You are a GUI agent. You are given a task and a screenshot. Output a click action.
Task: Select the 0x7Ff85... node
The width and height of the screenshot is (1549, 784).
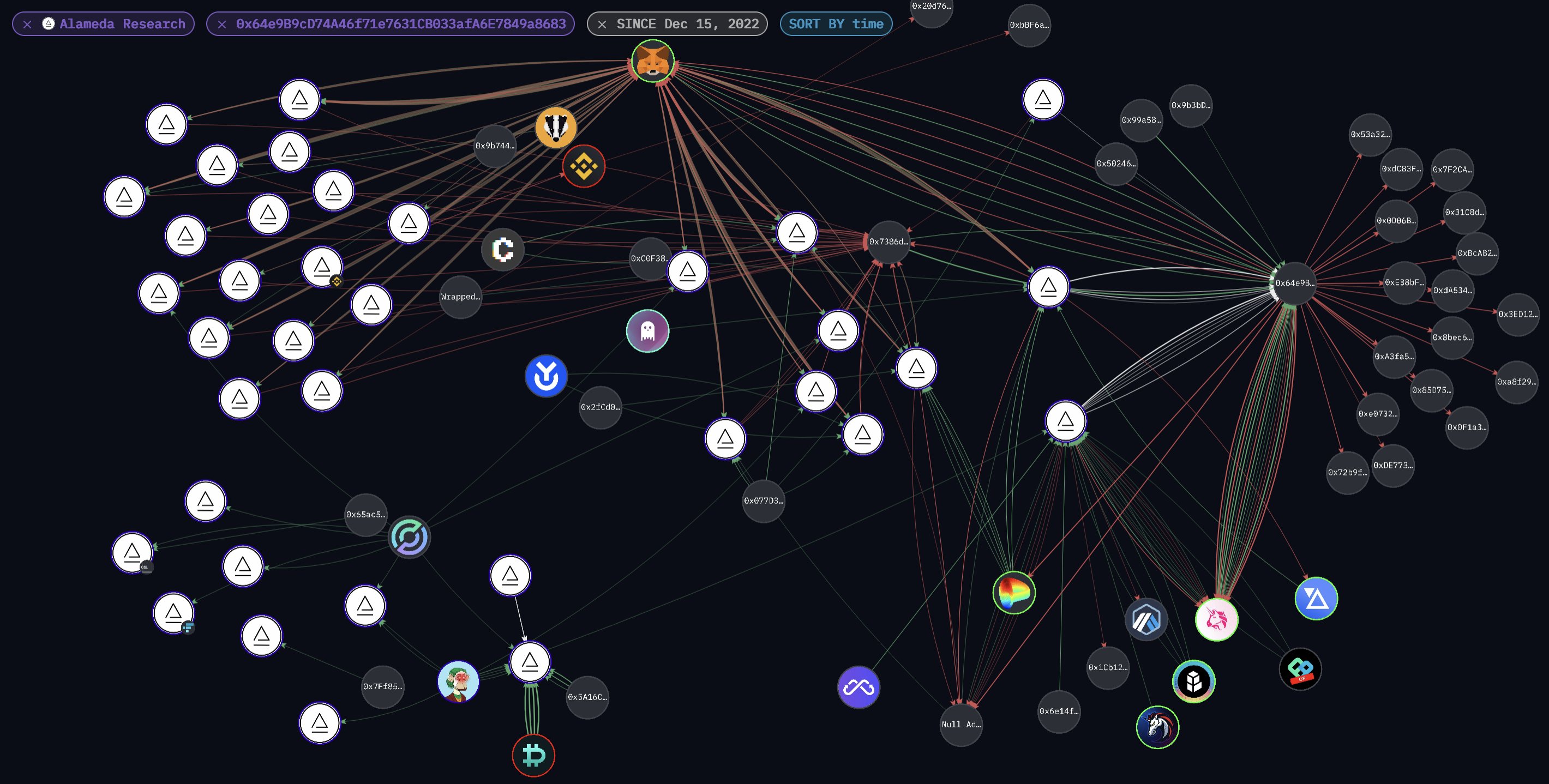382,686
